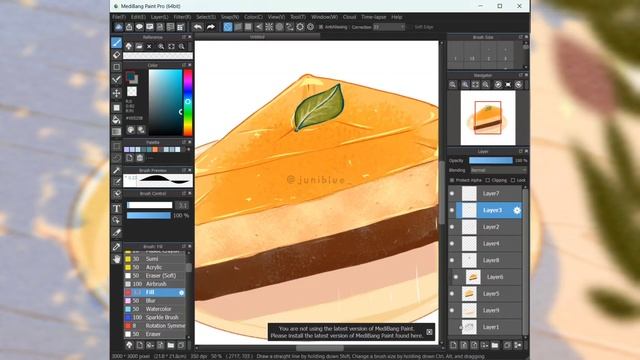
Task: Click the brush opacity 100% slider
Action: (x=149, y=216)
